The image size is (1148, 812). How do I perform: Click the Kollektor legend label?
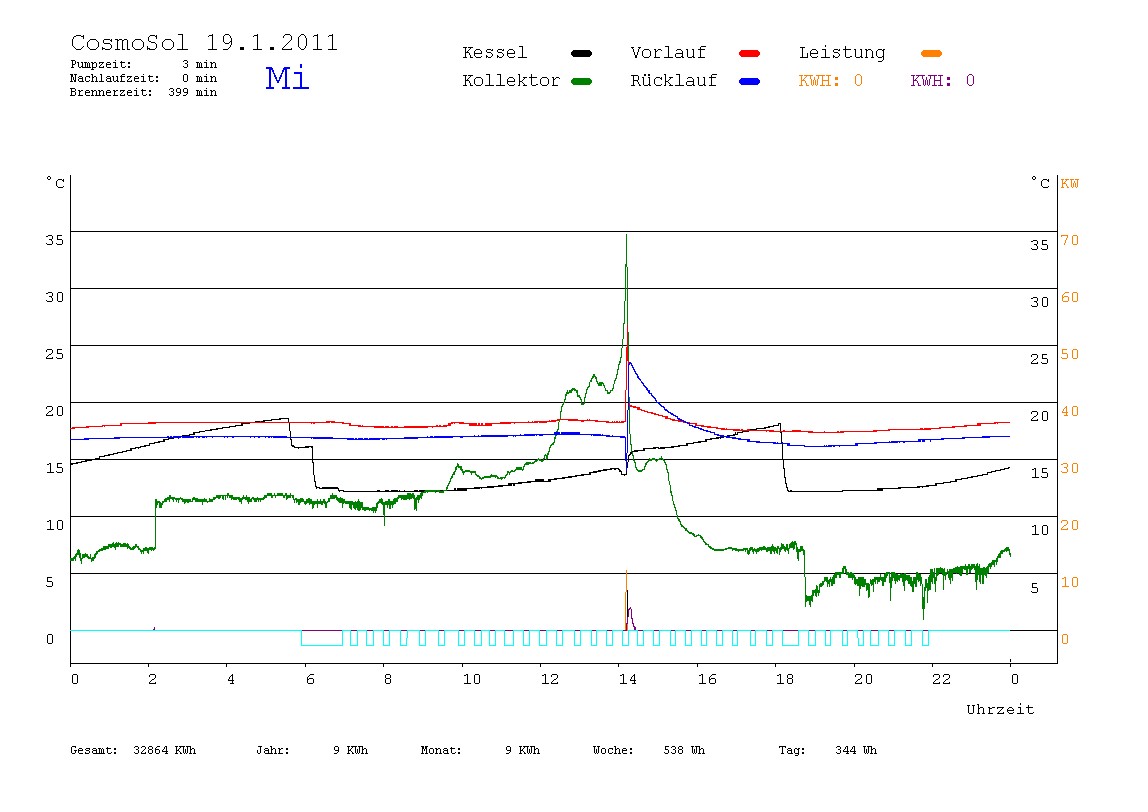click(x=511, y=81)
